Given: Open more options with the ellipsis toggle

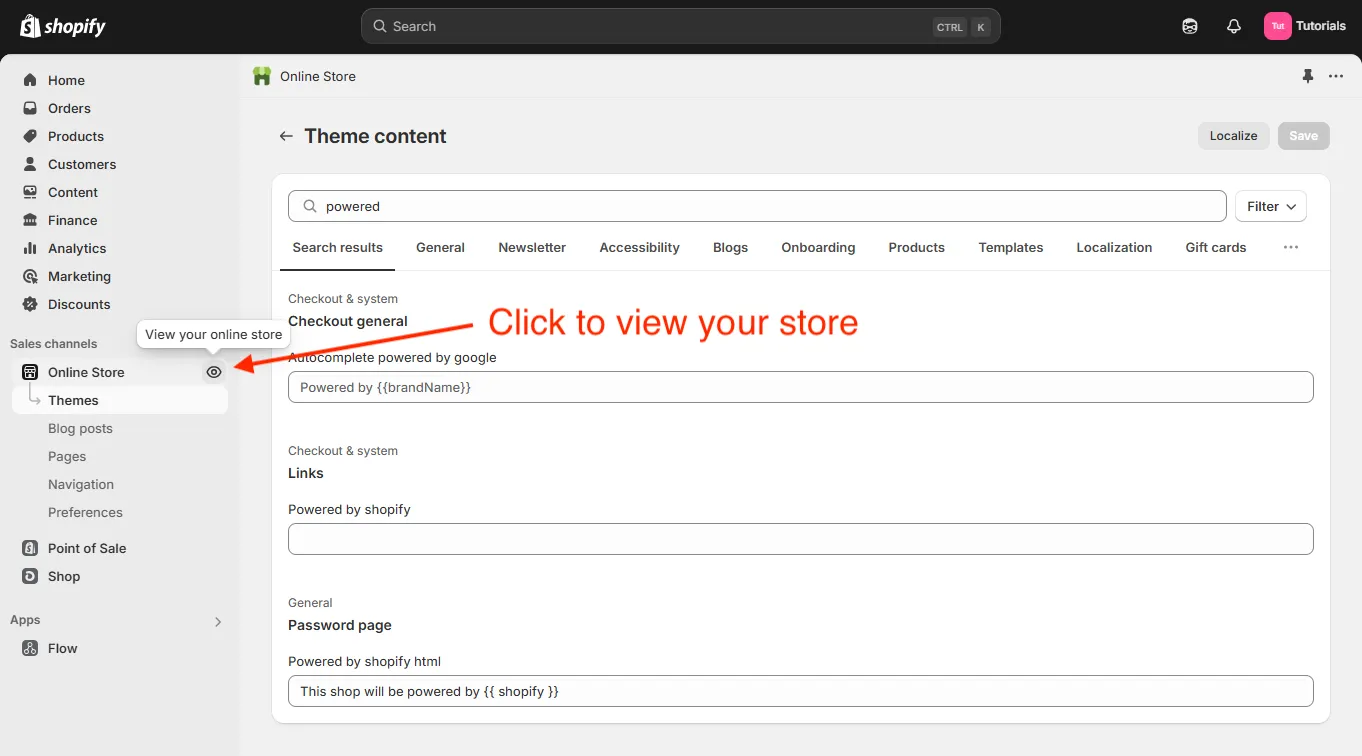Looking at the screenshot, I should pyautogui.click(x=1336, y=76).
